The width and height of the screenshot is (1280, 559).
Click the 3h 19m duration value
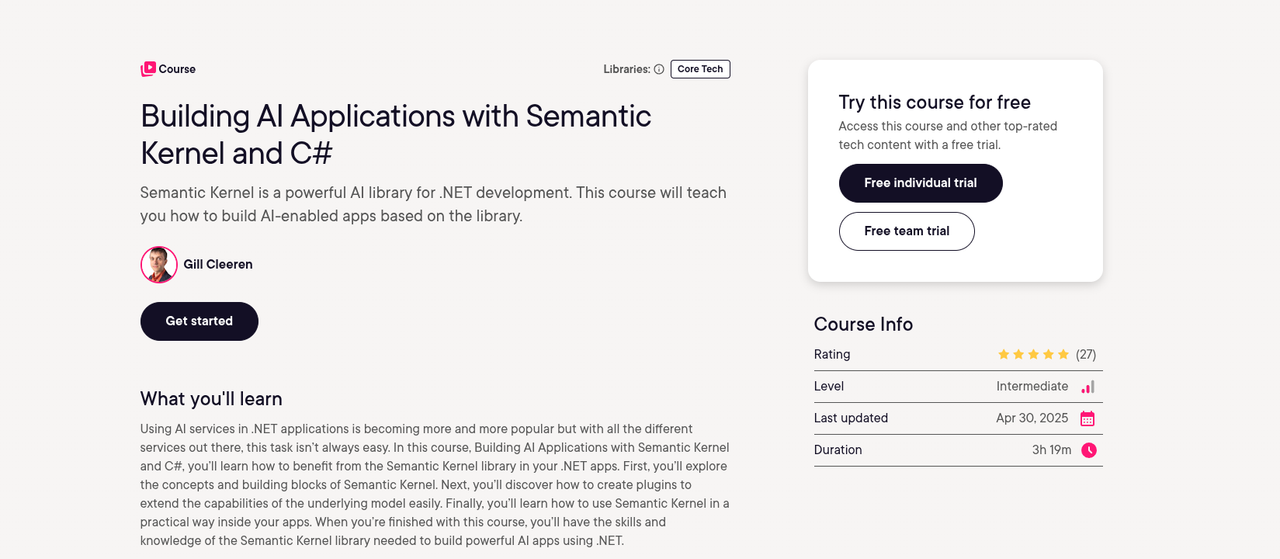coord(1052,450)
